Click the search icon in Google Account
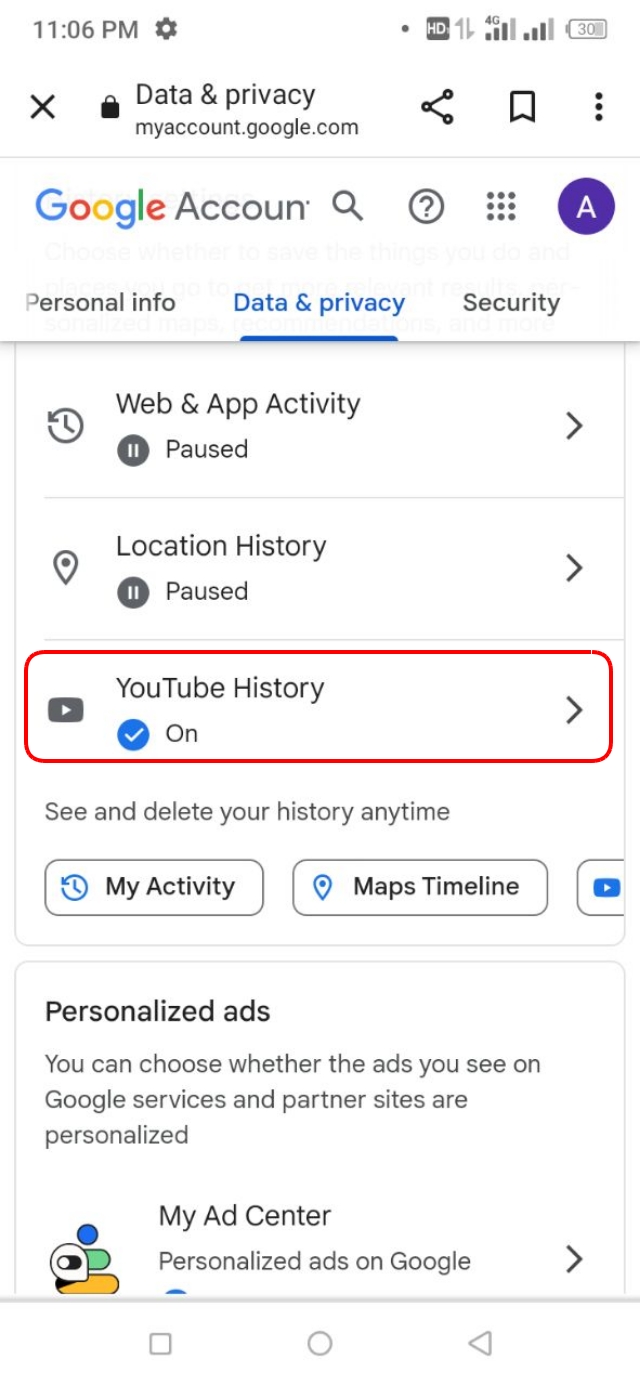The width and height of the screenshot is (640, 1386). [348, 207]
